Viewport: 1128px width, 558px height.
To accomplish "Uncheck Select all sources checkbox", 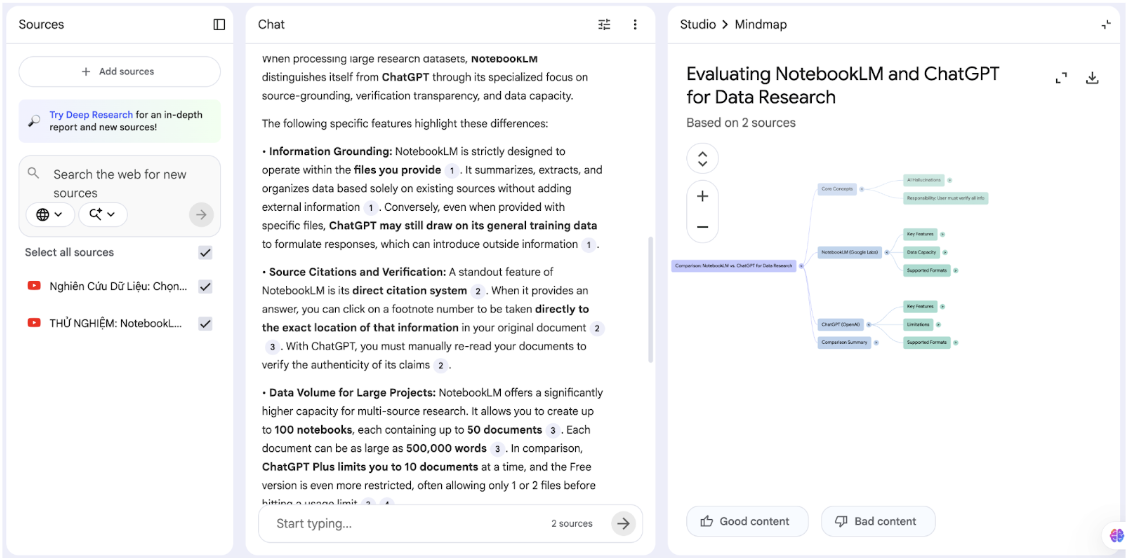I will pyautogui.click(x=205, y=253).
